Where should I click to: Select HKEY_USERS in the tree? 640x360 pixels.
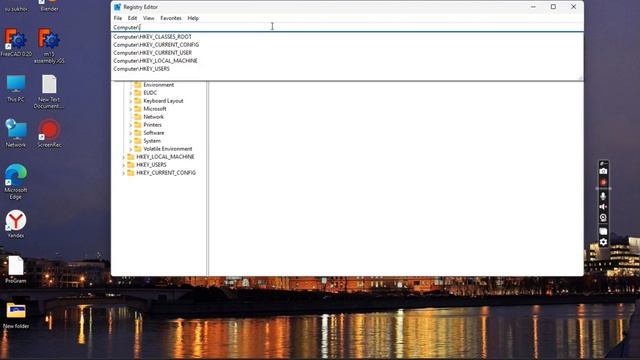click(x=151, y=164)
